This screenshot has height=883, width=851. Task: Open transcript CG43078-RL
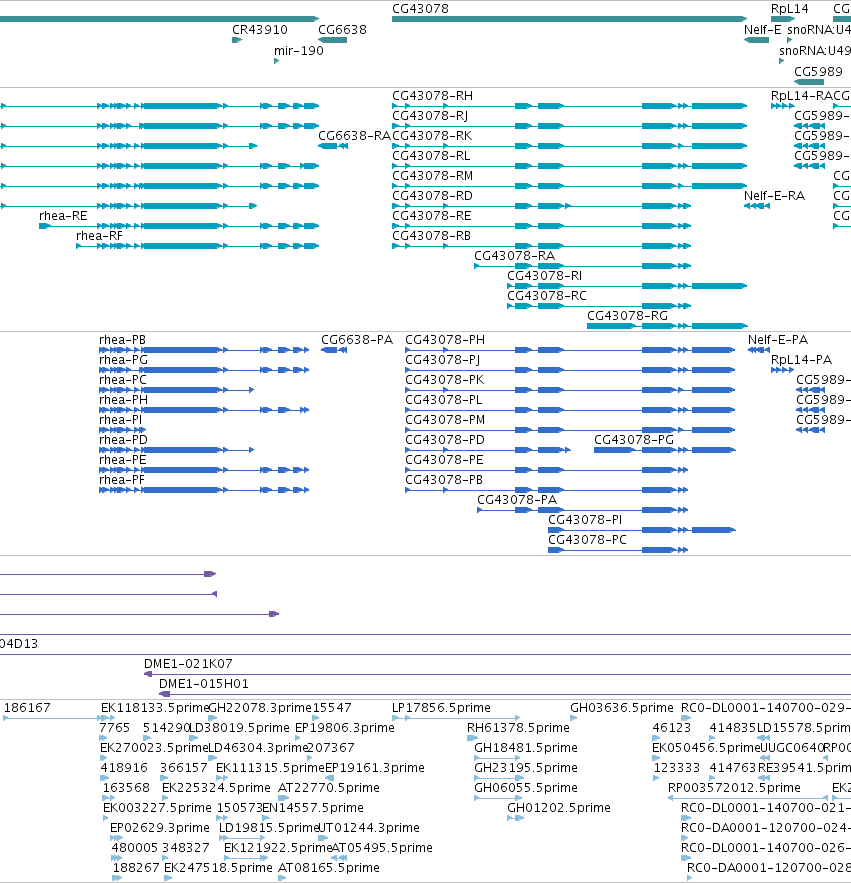[x=569, y=166]
